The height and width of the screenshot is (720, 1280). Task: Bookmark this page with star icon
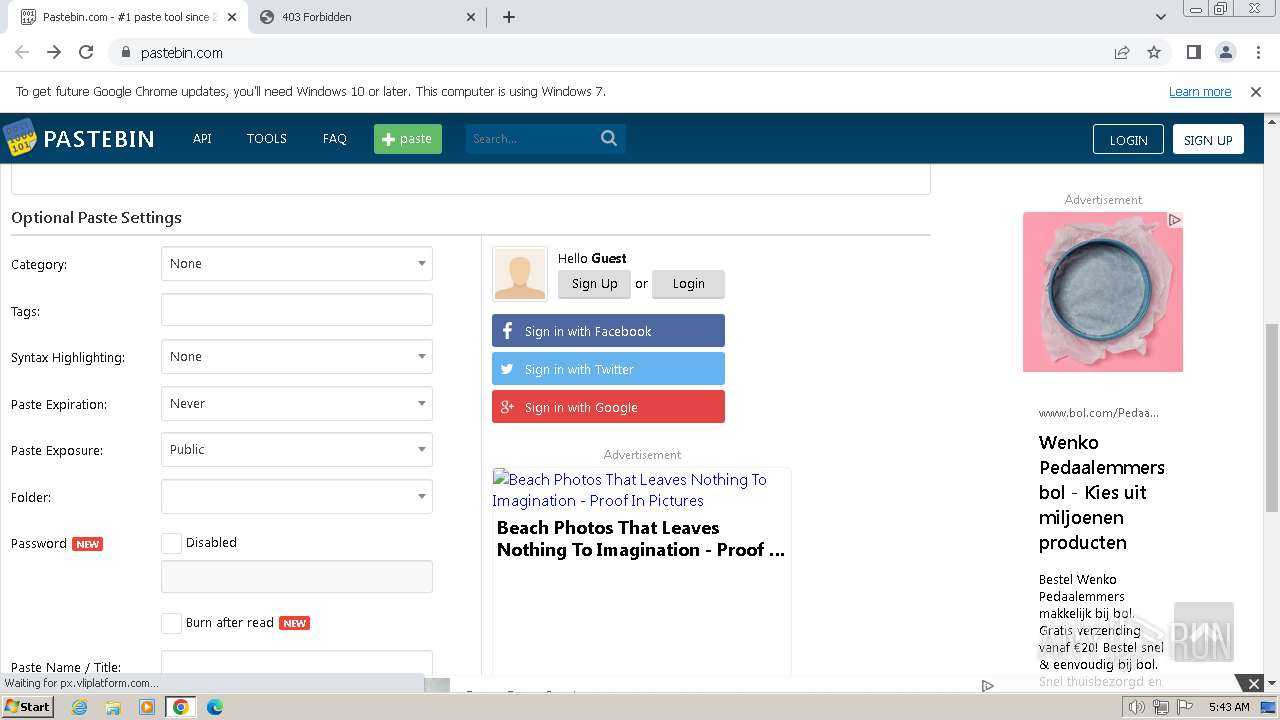pyautogui.click(x=1154, y=52)
